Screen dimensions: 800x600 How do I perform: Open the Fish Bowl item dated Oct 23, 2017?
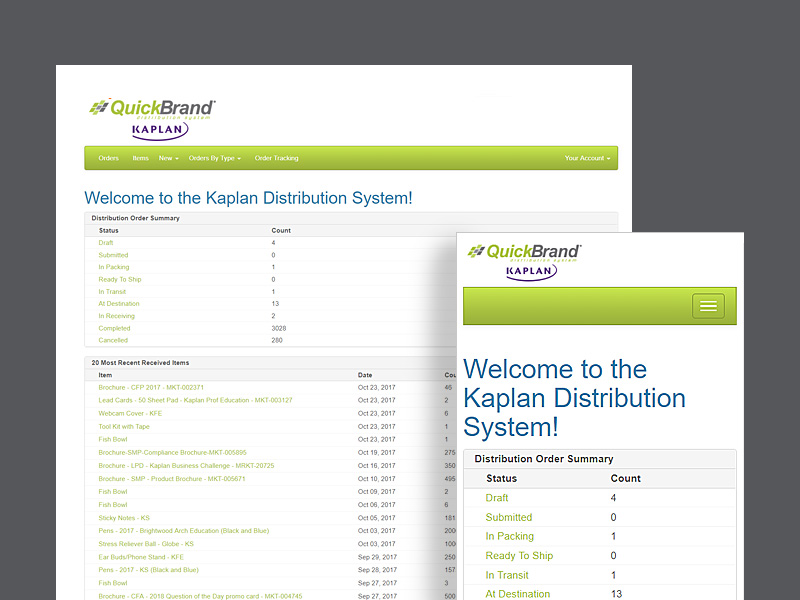113,439
